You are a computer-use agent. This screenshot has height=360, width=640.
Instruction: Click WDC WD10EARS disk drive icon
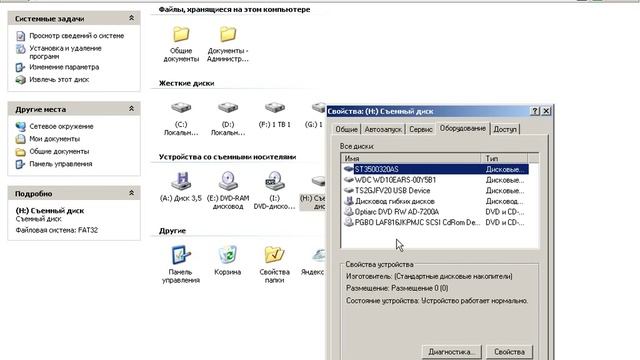[349, 180]
